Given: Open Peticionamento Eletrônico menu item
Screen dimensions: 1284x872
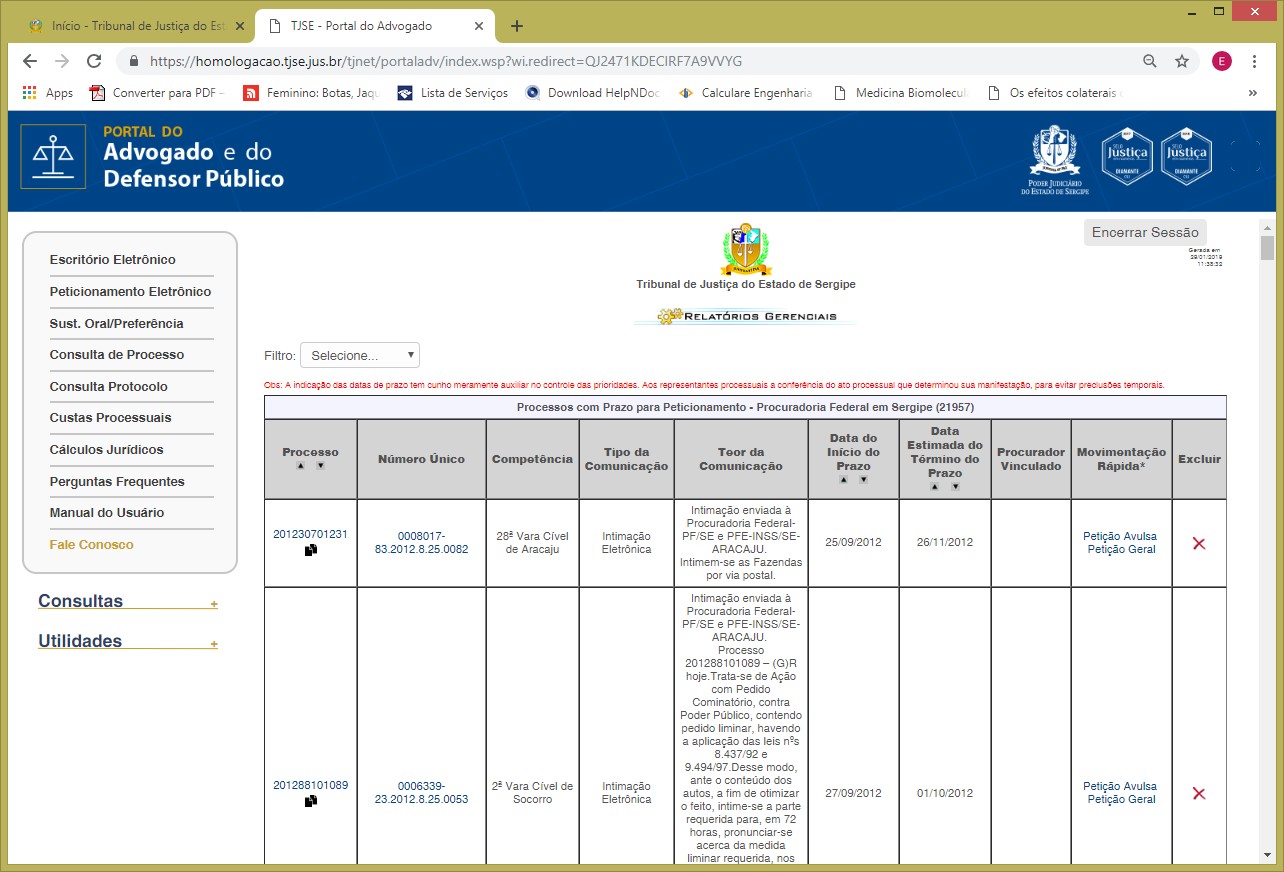Looking at the screenshot, I should (x=130, y=292).
